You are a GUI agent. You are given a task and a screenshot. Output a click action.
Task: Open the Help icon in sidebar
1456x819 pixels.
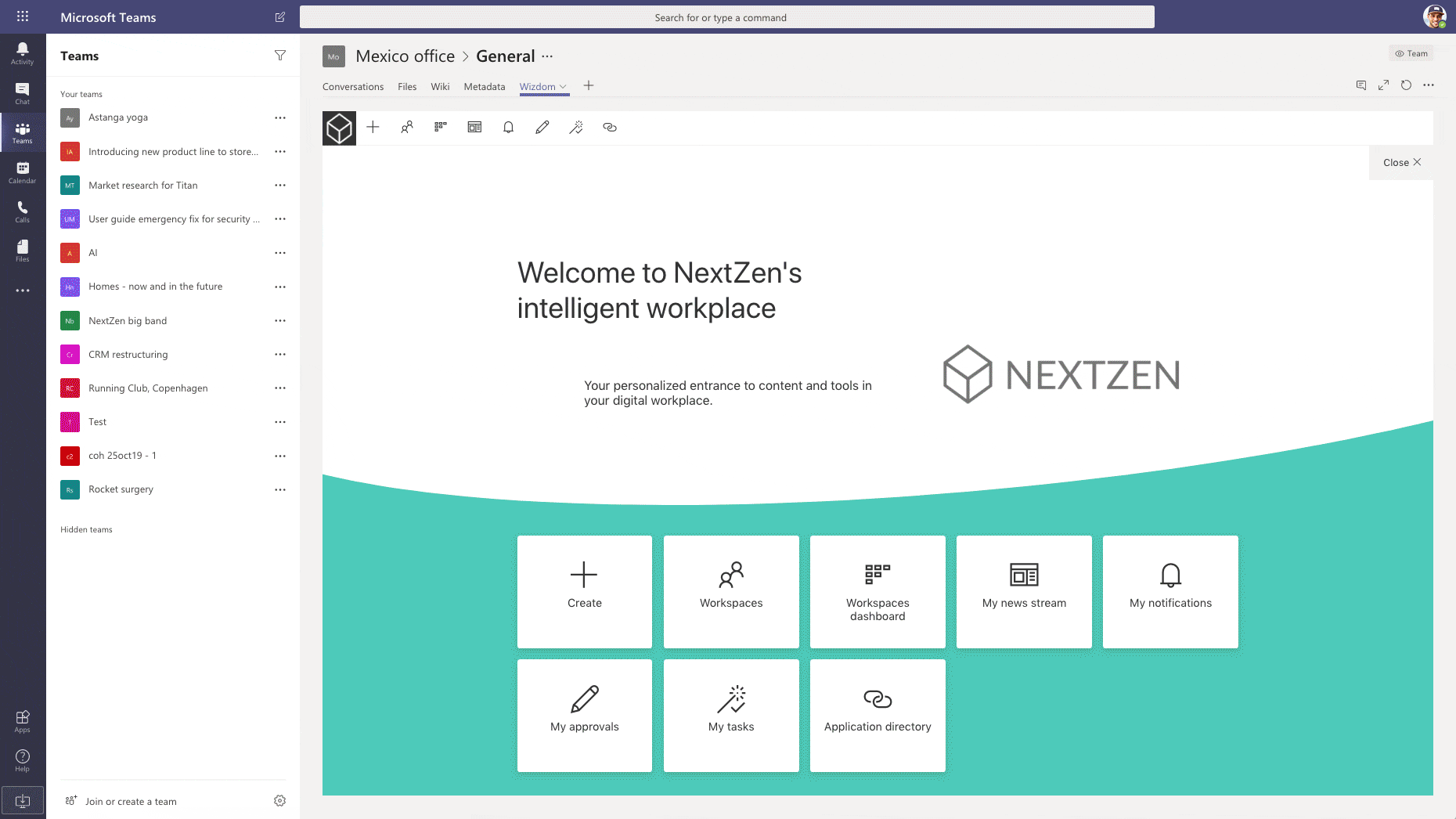pyautogui.click(x=22, y=760)
